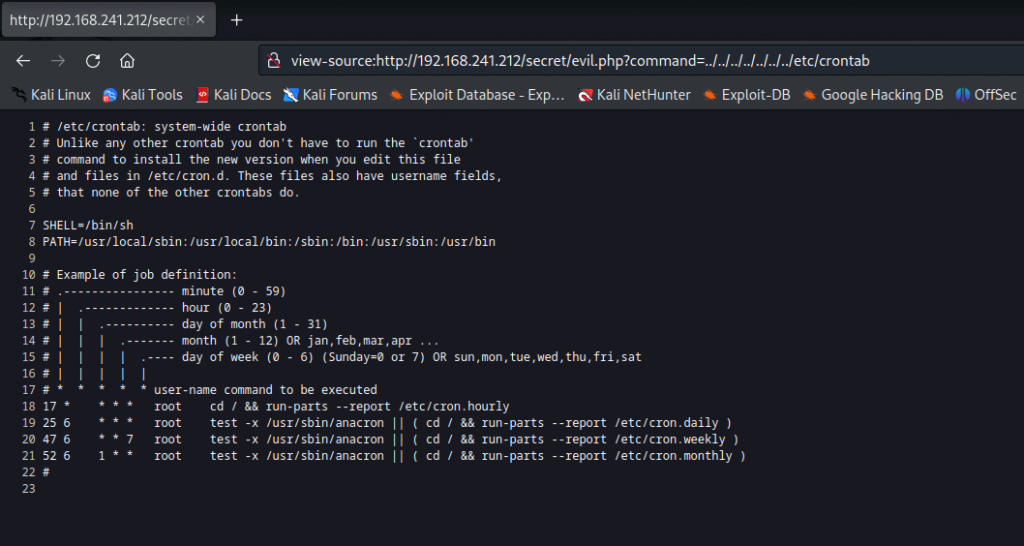
Task: Open a new tab with the plus button
Action: tap(236, 20)
